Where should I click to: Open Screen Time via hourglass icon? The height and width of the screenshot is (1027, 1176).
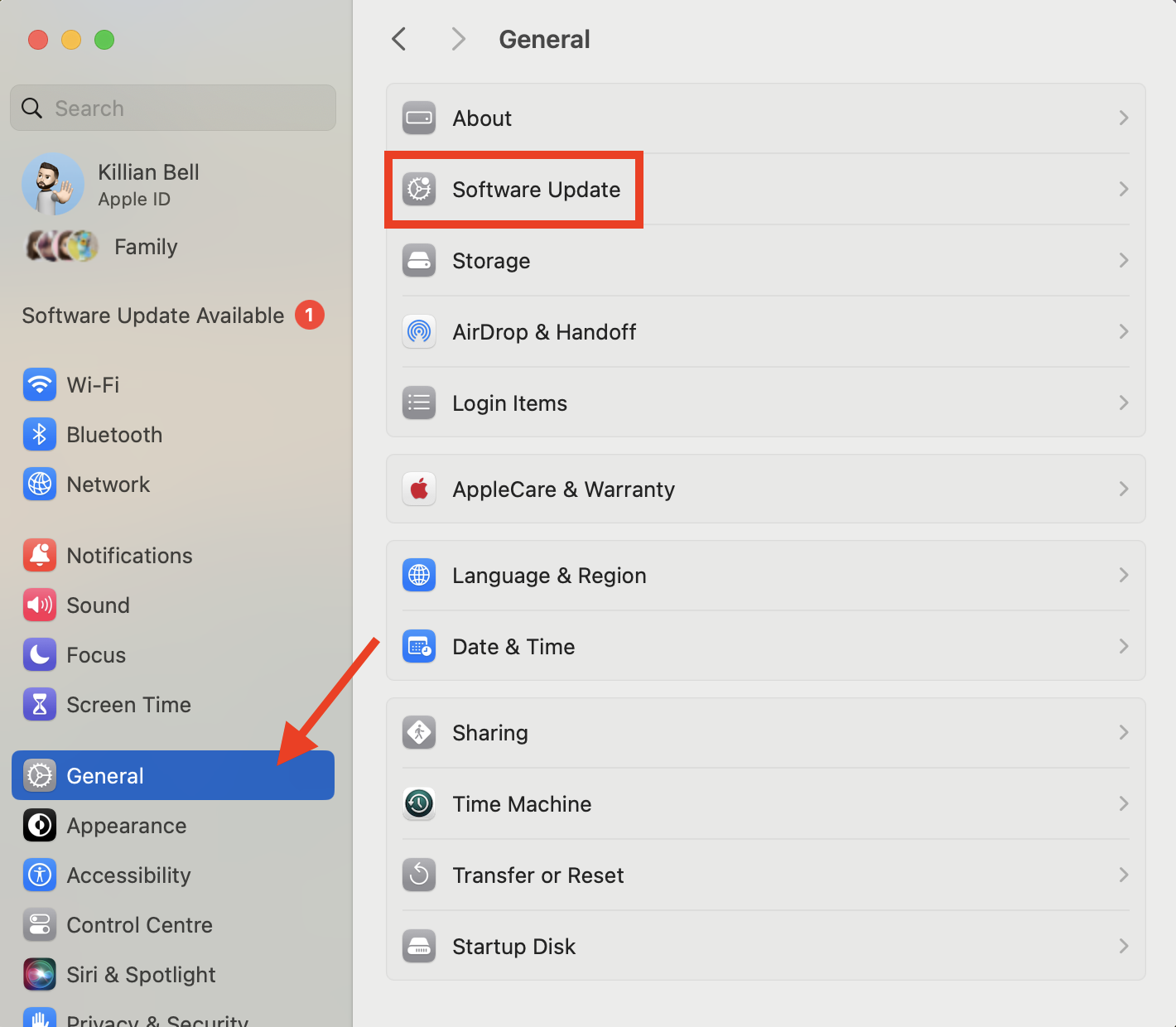(x=39, y=704)
